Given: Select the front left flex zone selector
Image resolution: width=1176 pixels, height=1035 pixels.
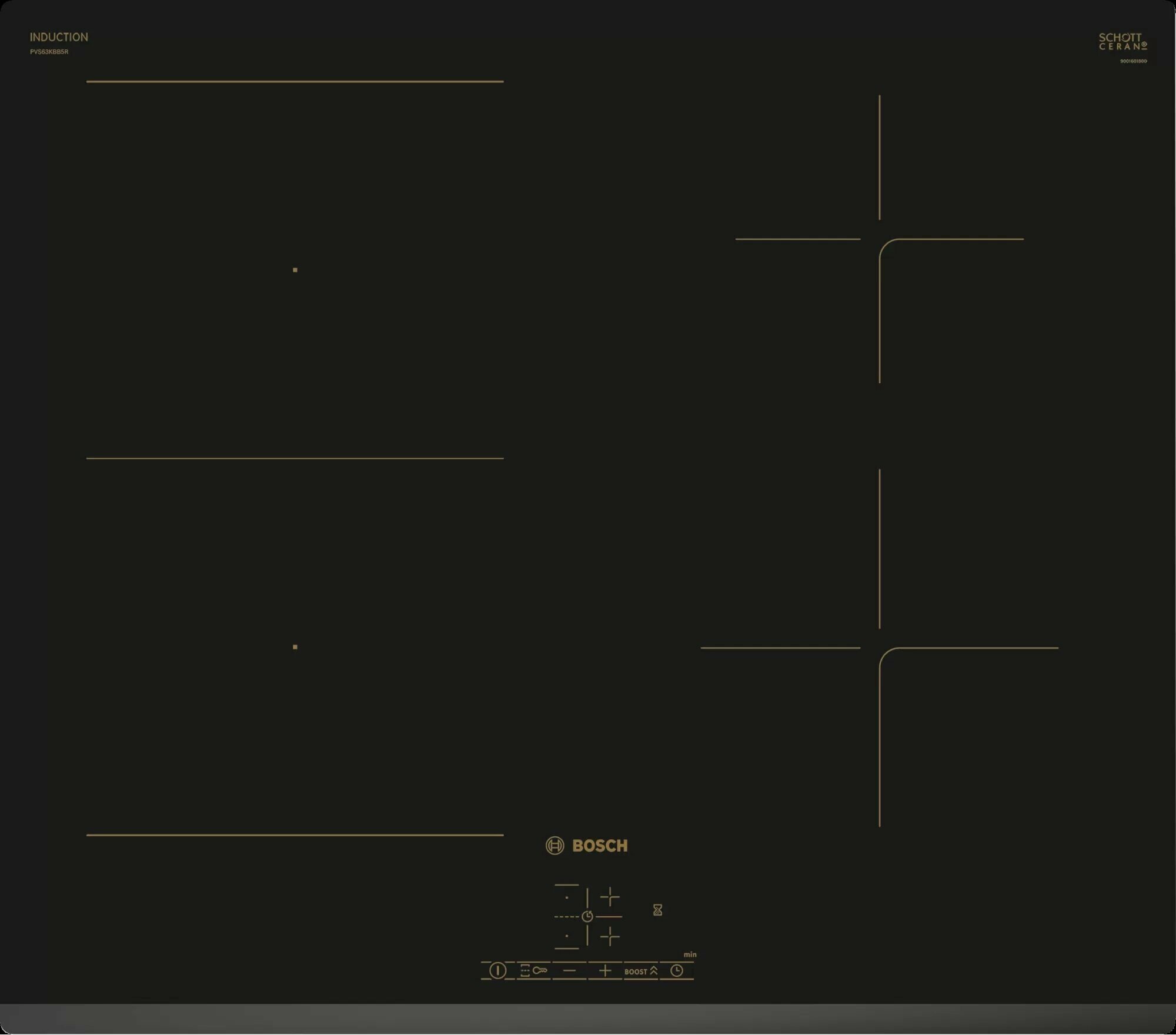Looking at the screenshot, I should (x=567, y=936).
